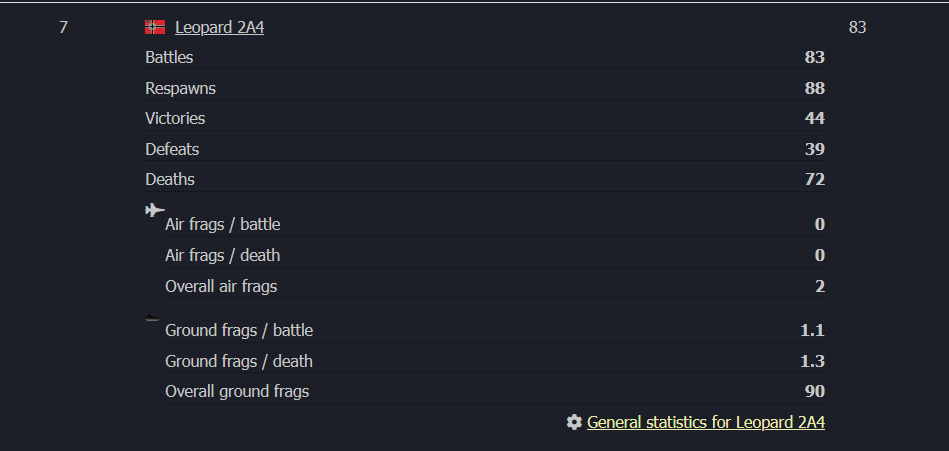Select the Overall ground frags label
Viewport: 949px width, 451px height.
pos(237,391)
